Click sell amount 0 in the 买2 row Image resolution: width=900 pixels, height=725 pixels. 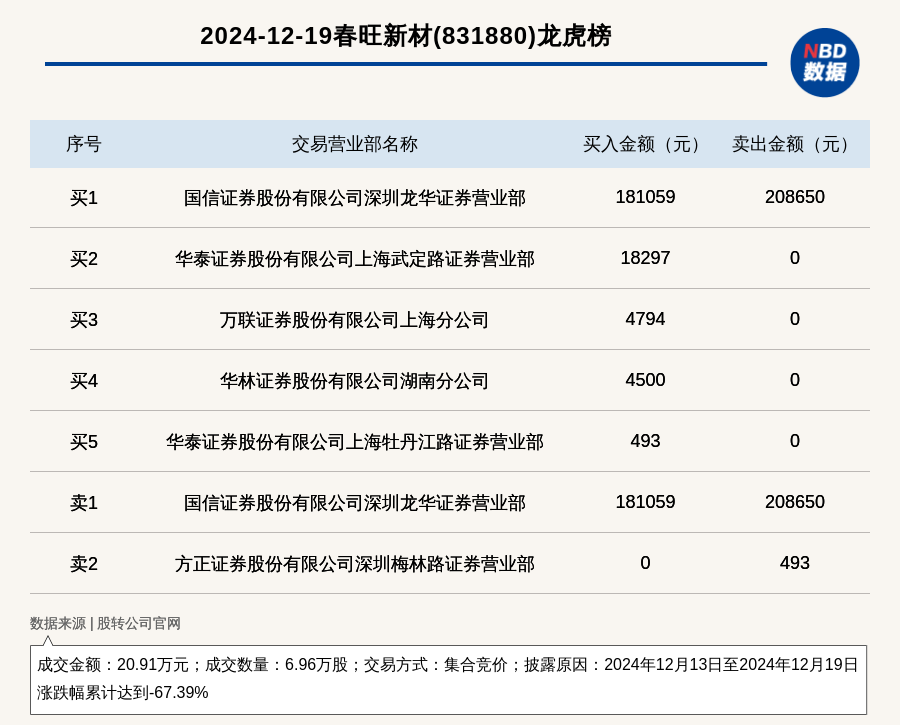click(794, 258)
